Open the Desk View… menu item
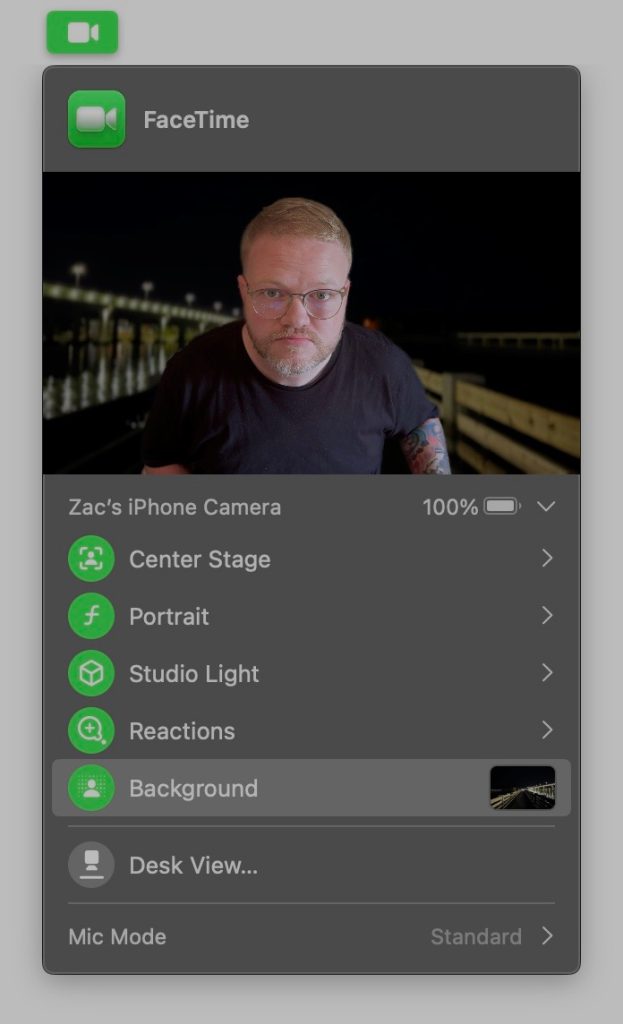Screen dimensions: 623x1024 click(193, 866)
